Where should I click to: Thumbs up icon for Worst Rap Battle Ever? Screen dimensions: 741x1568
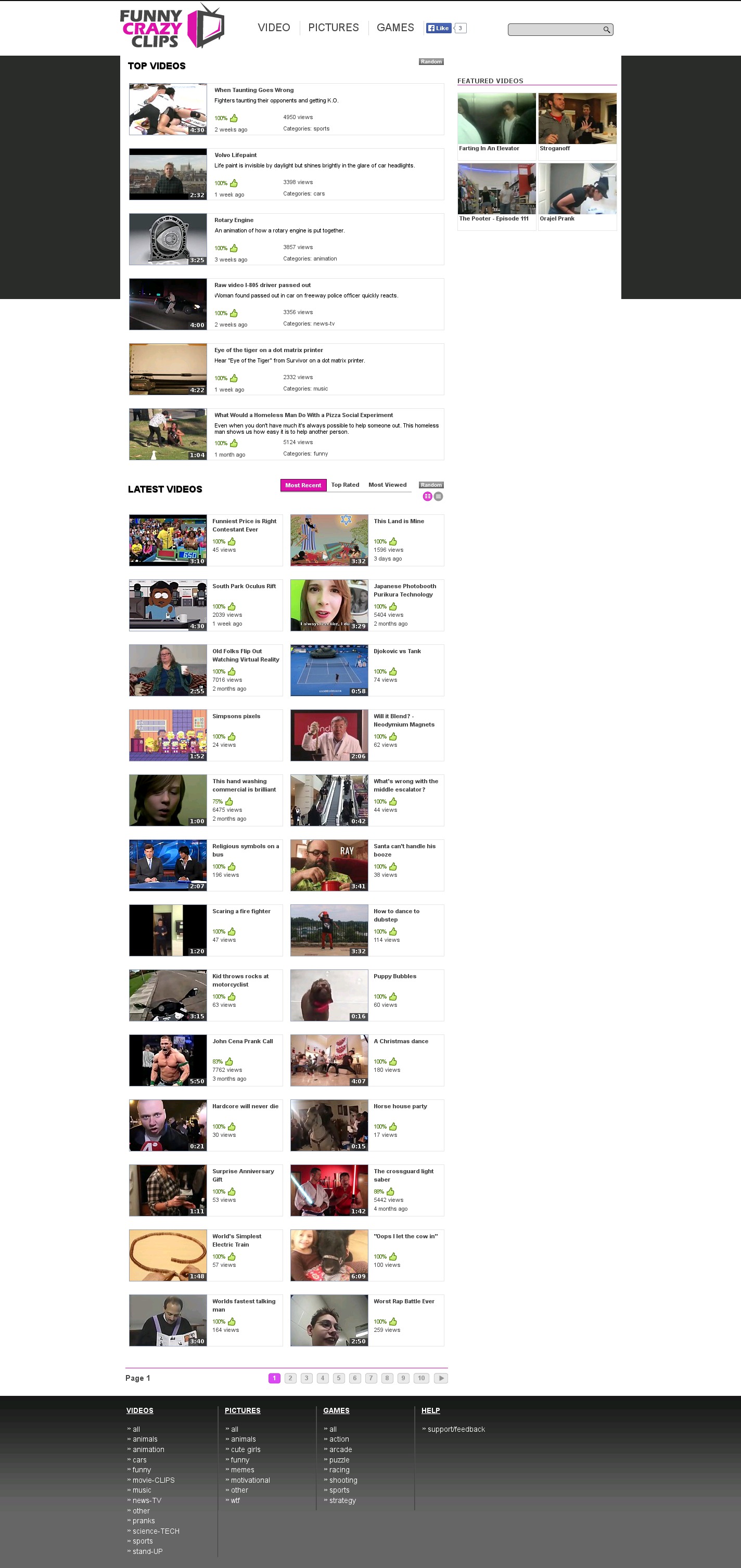coord(393,1321)
